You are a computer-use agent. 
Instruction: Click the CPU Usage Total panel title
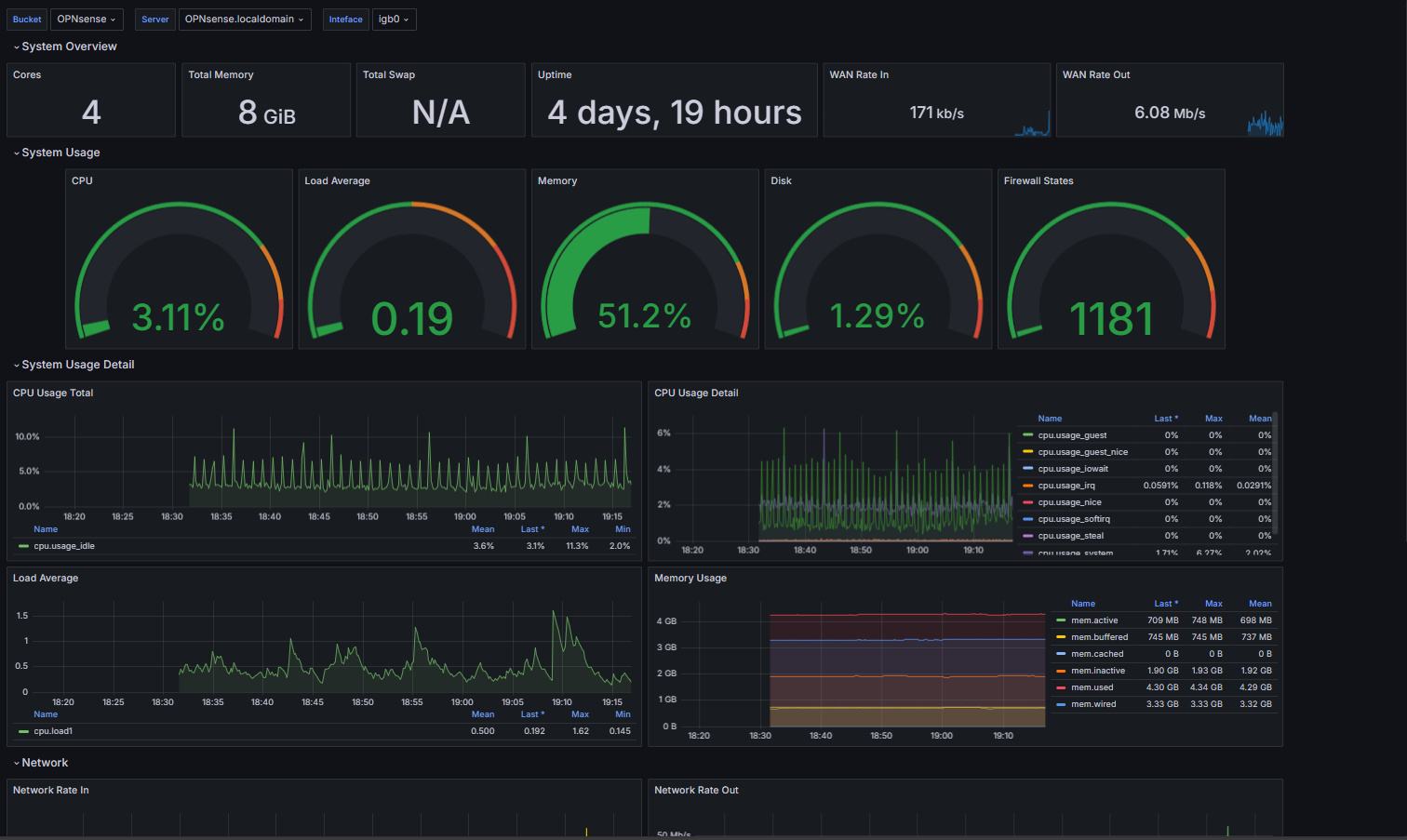click(53, 393)
